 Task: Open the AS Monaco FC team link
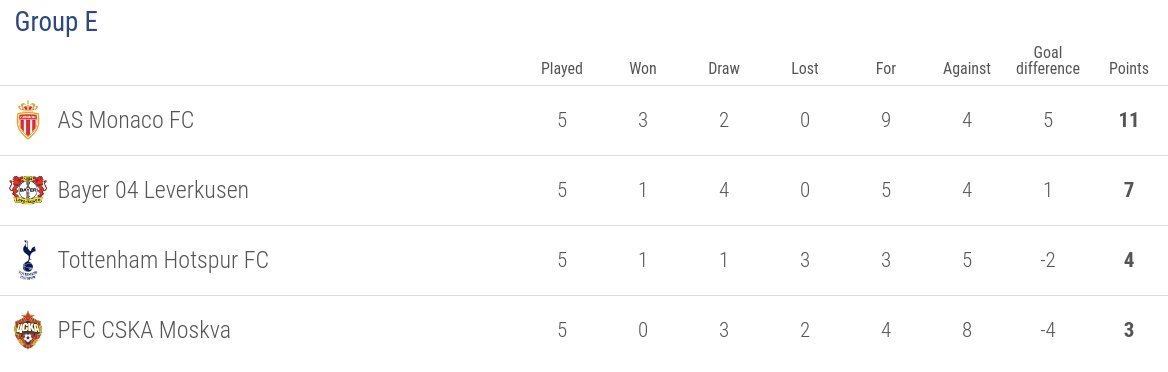pyautogui.click(x=126, y=120)
